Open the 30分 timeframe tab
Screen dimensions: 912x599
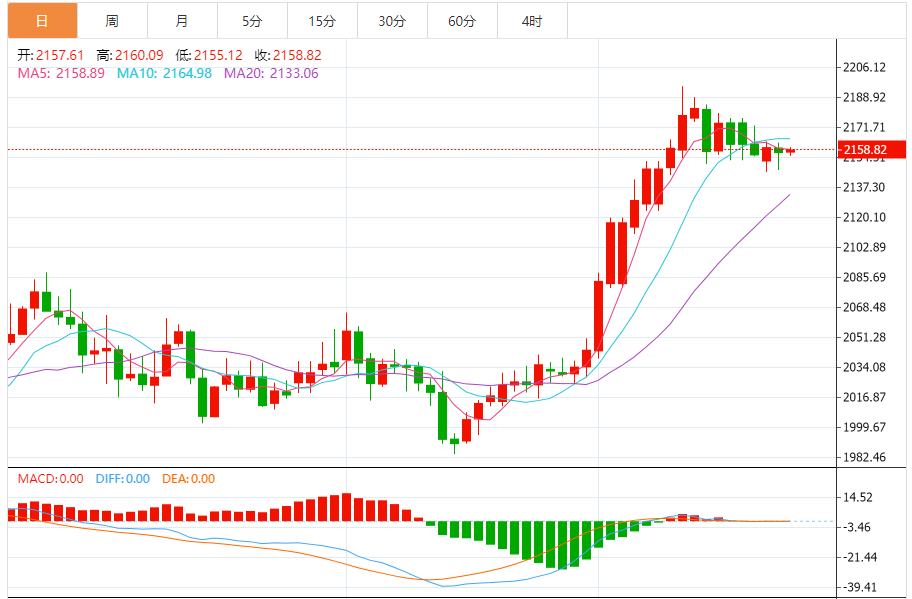coord(392,21)
